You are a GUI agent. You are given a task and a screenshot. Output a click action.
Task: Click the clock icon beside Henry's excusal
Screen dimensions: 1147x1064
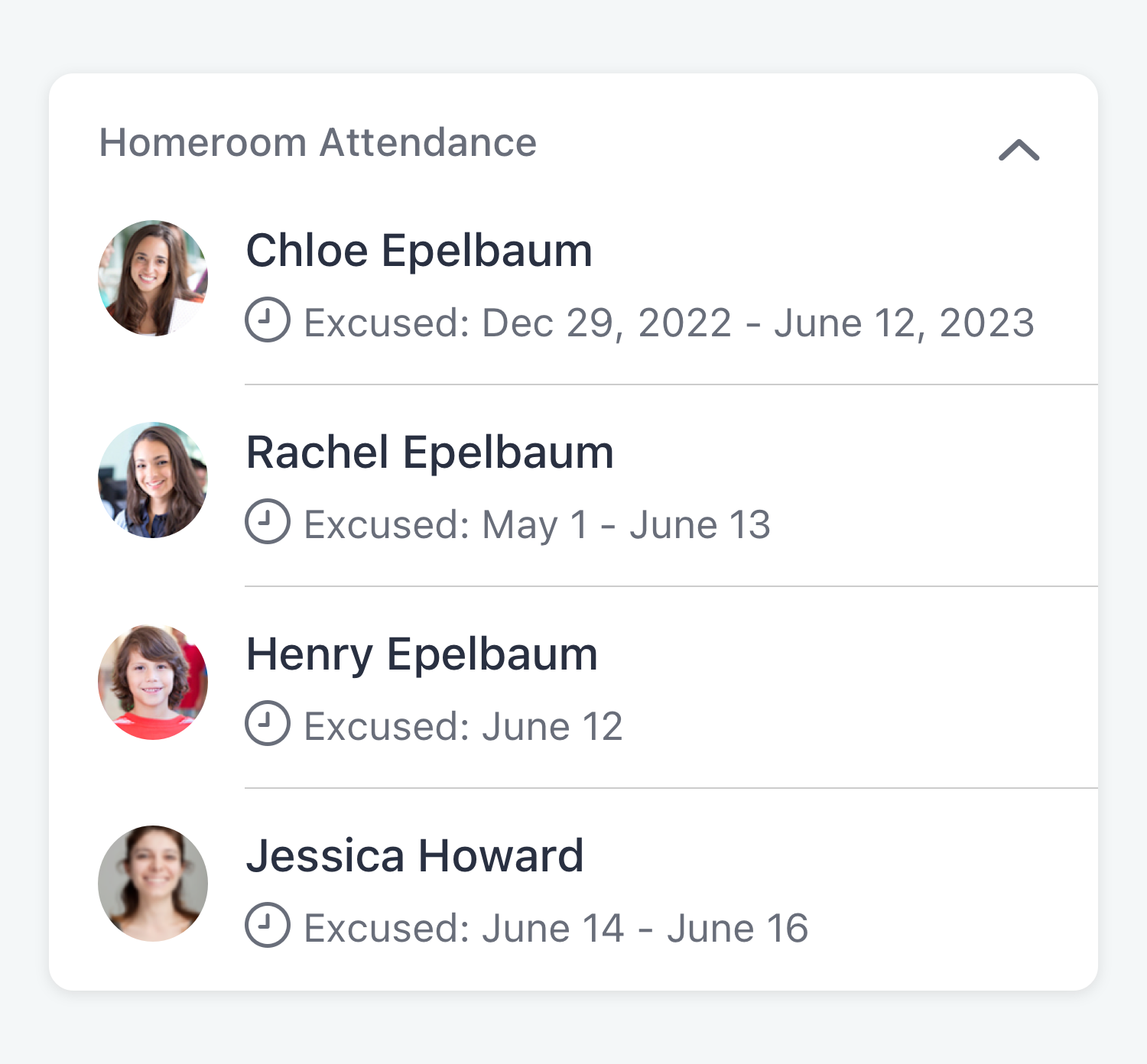pos(268,723)
